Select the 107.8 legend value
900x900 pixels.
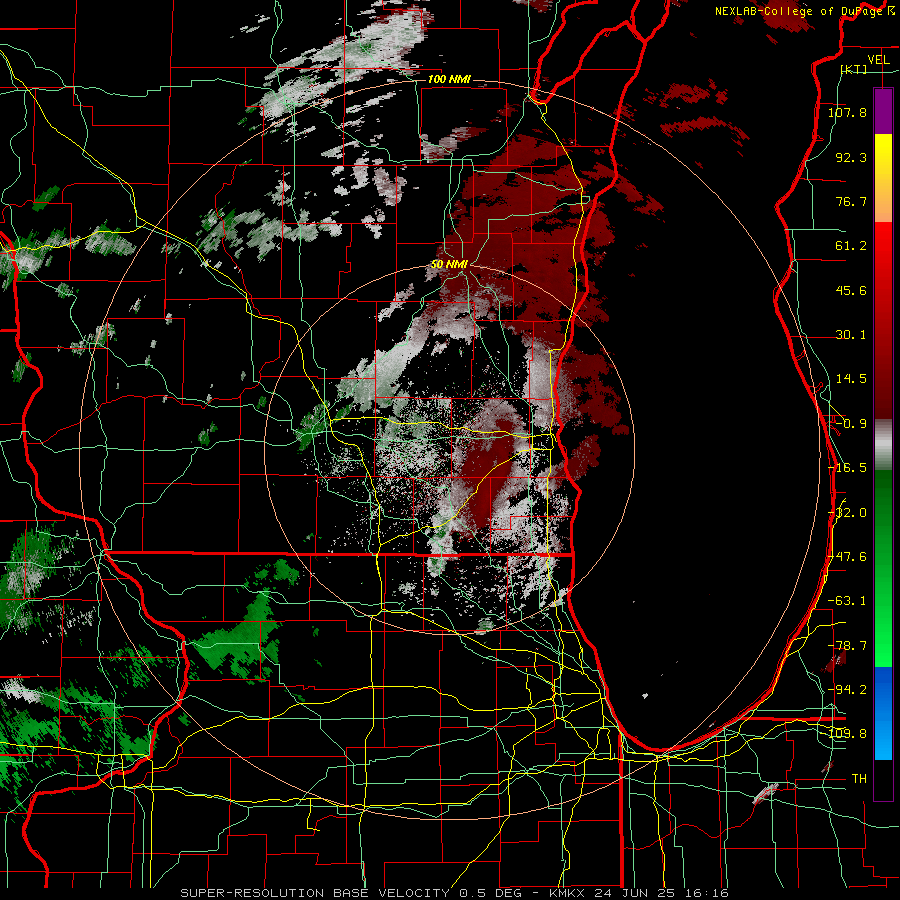pos(847,112)
